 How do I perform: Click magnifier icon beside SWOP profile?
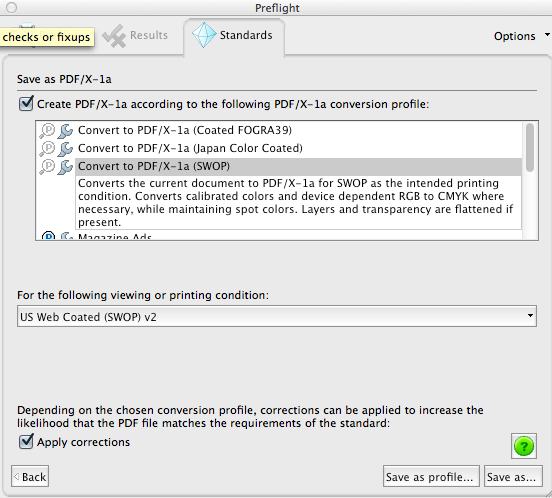pos(48,167)
